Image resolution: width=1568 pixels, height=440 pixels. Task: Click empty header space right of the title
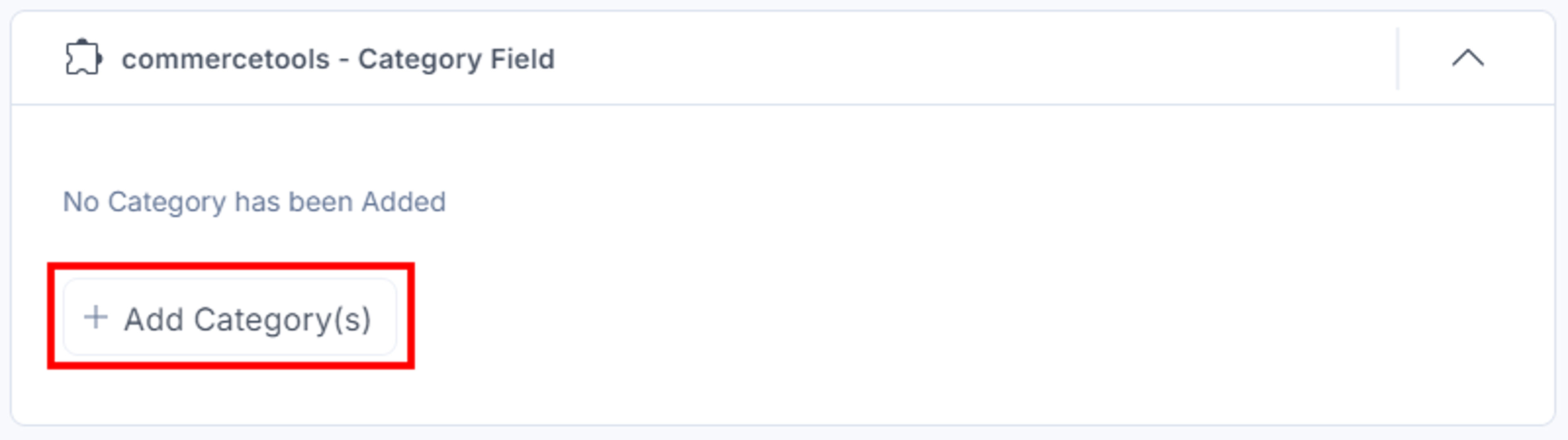pos(974,58)
